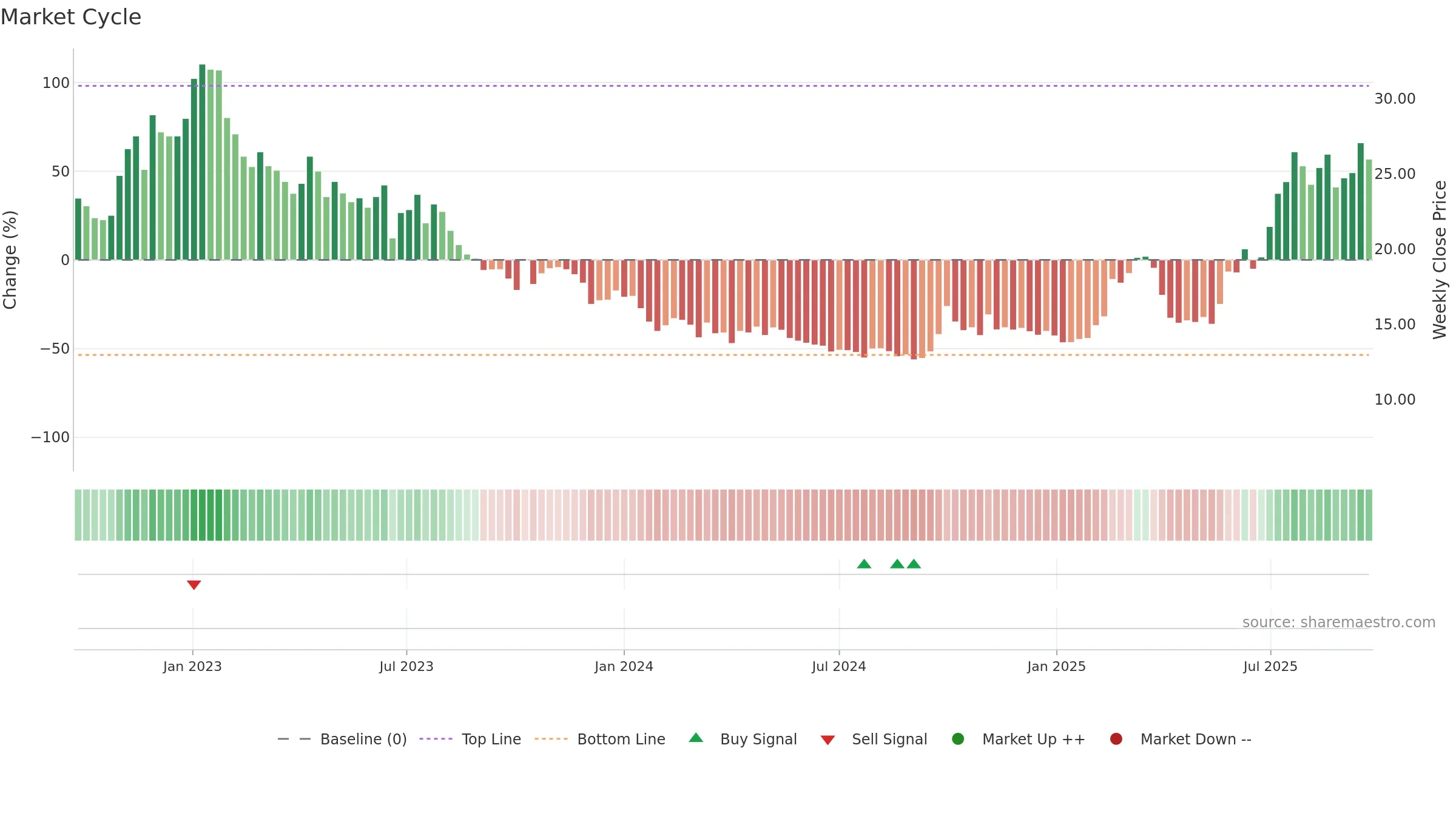Click the Jan 2023 x-axis label
The height and width of the screenshot is (819, 1456).
(x=192, y=667)
